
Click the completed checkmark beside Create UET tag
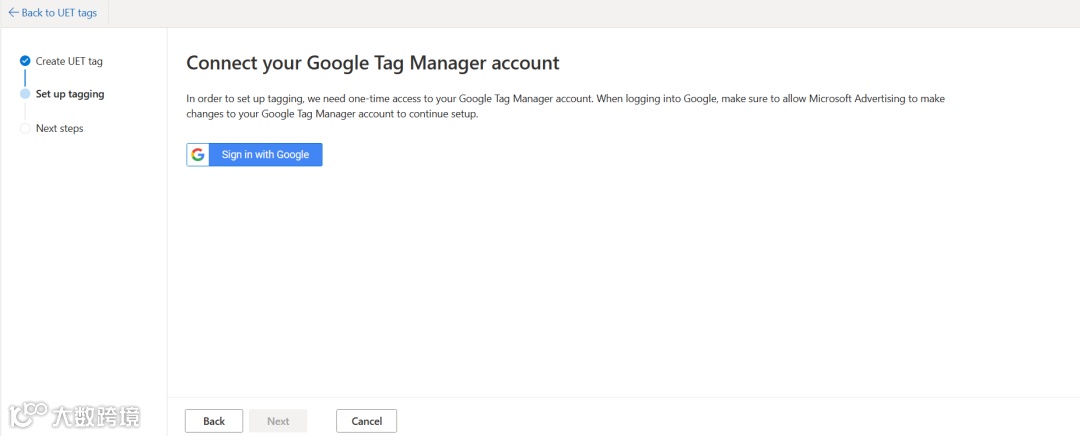coord(25,61)
